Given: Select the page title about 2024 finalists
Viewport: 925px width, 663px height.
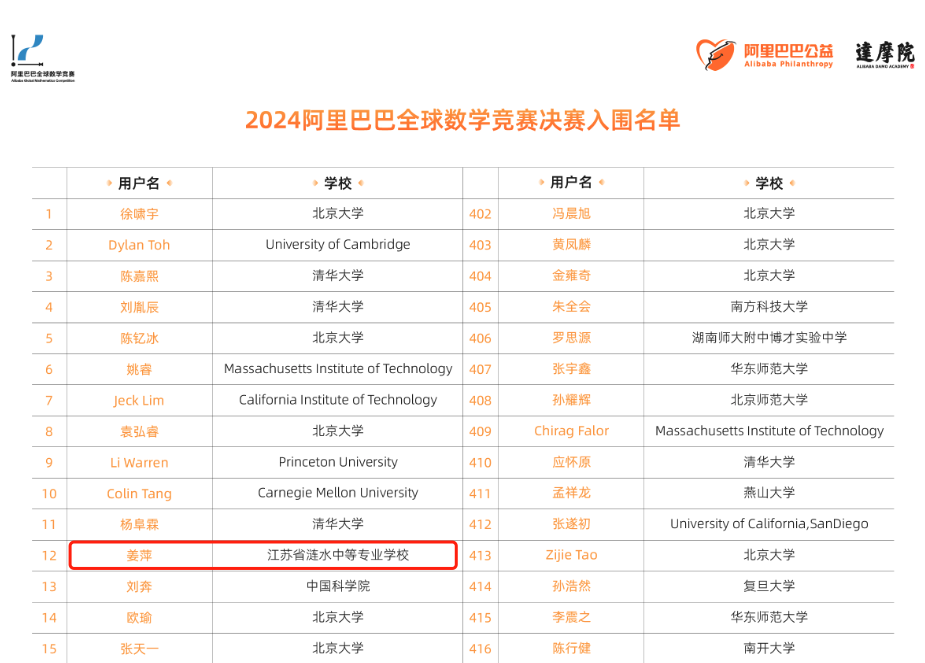Looking at the screenshot, I should point(462,120).
